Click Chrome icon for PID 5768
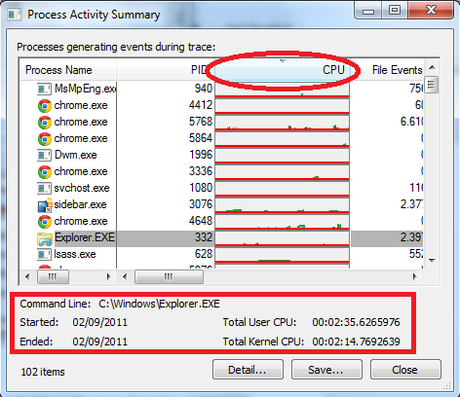The image size is (460, 397). pyautogui.click(x=44, y=122)
